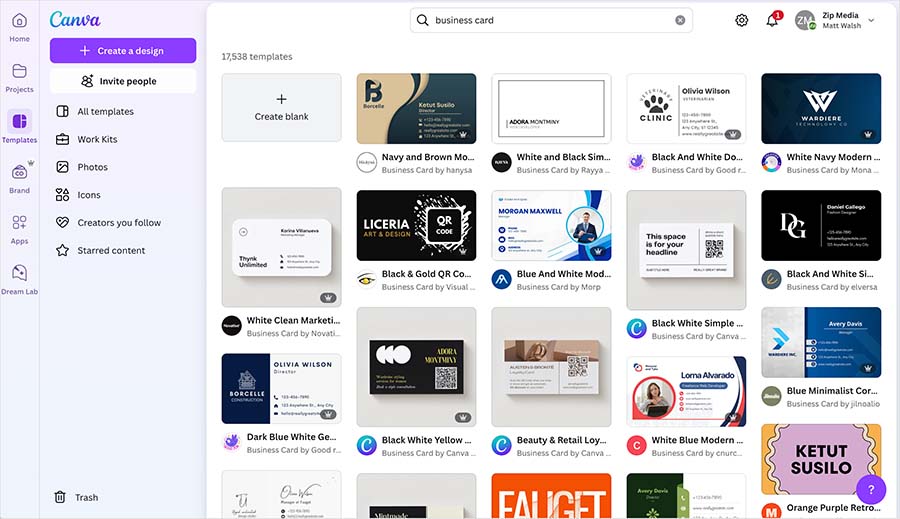The width and height of the screenshot is (900, 519).
Task: Click the jilnoalio creator avatar
Action: point(771,396)
